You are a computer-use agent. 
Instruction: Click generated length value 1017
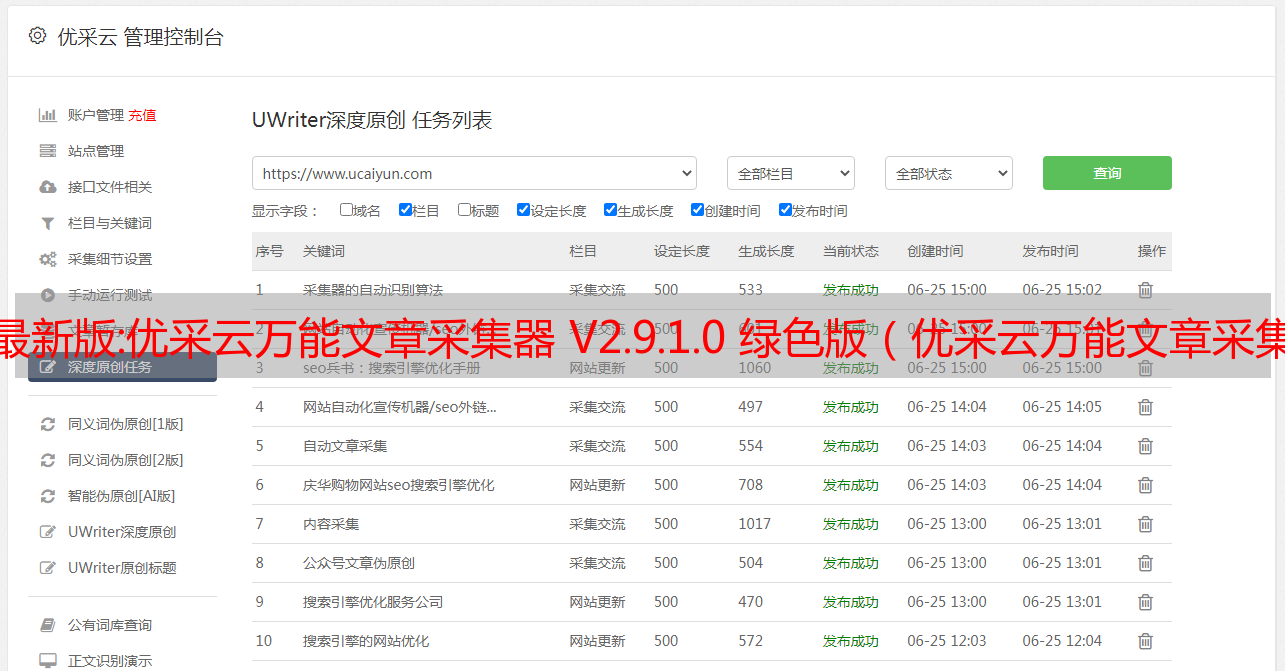(755, 524)
